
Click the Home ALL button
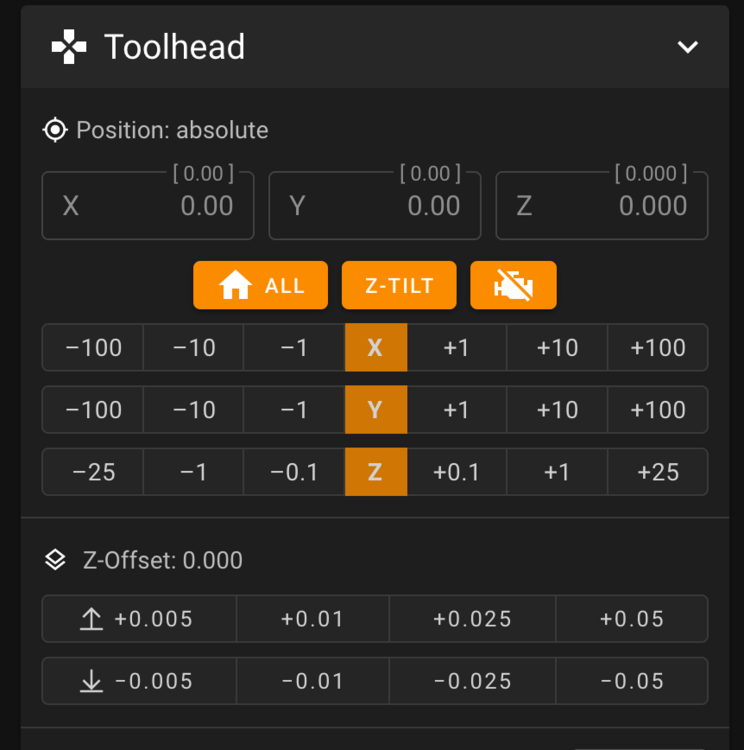(x=260, y=285)
